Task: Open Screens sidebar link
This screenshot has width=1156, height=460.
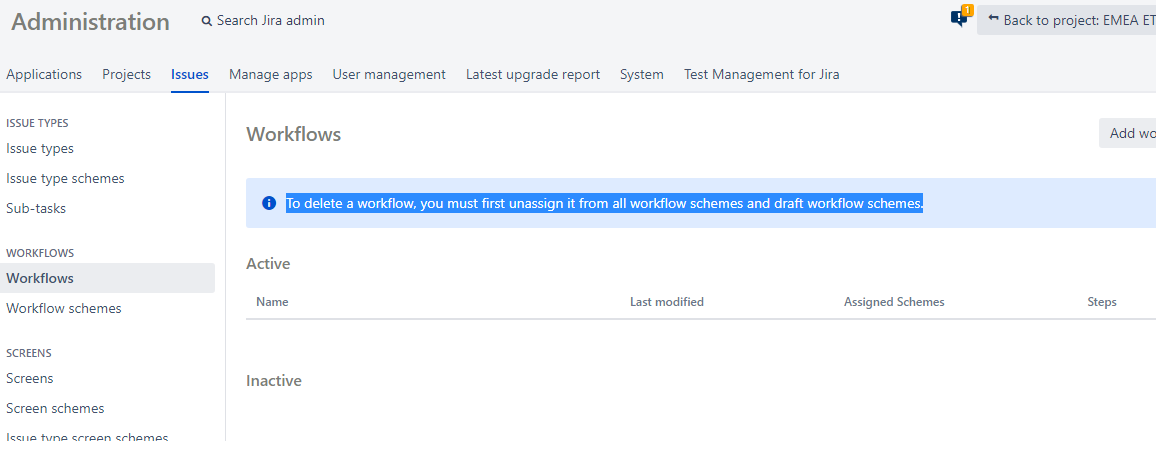Action: click(x=29, y=378)
